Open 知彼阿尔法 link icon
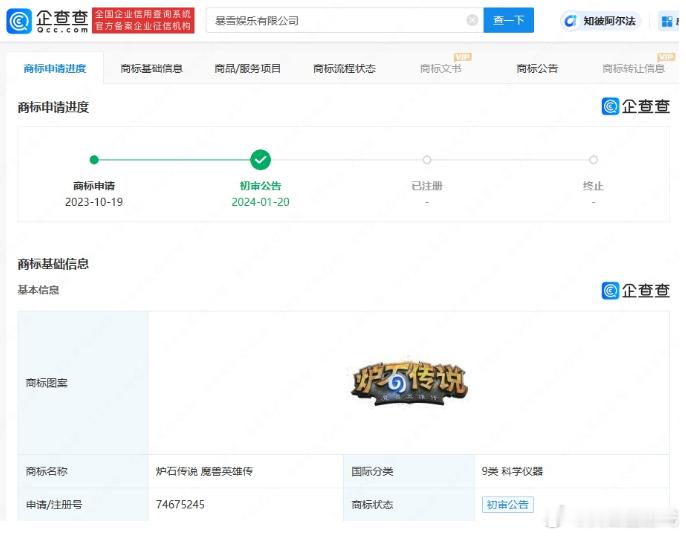Image resolution: width=686 pixels, height=536 pixels. 570,21
